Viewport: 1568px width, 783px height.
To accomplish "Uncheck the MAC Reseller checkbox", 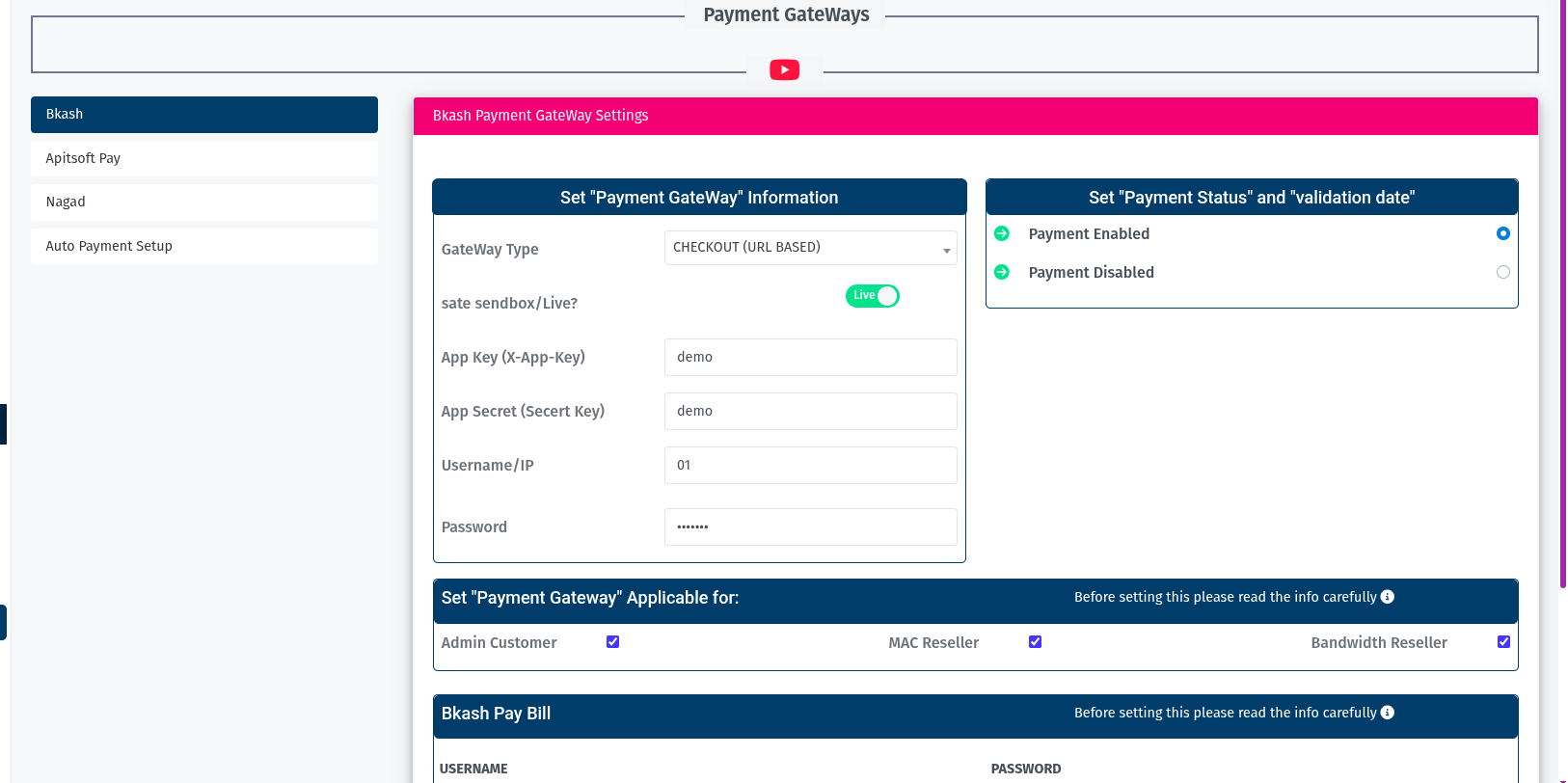I will tap(1035, 642).
